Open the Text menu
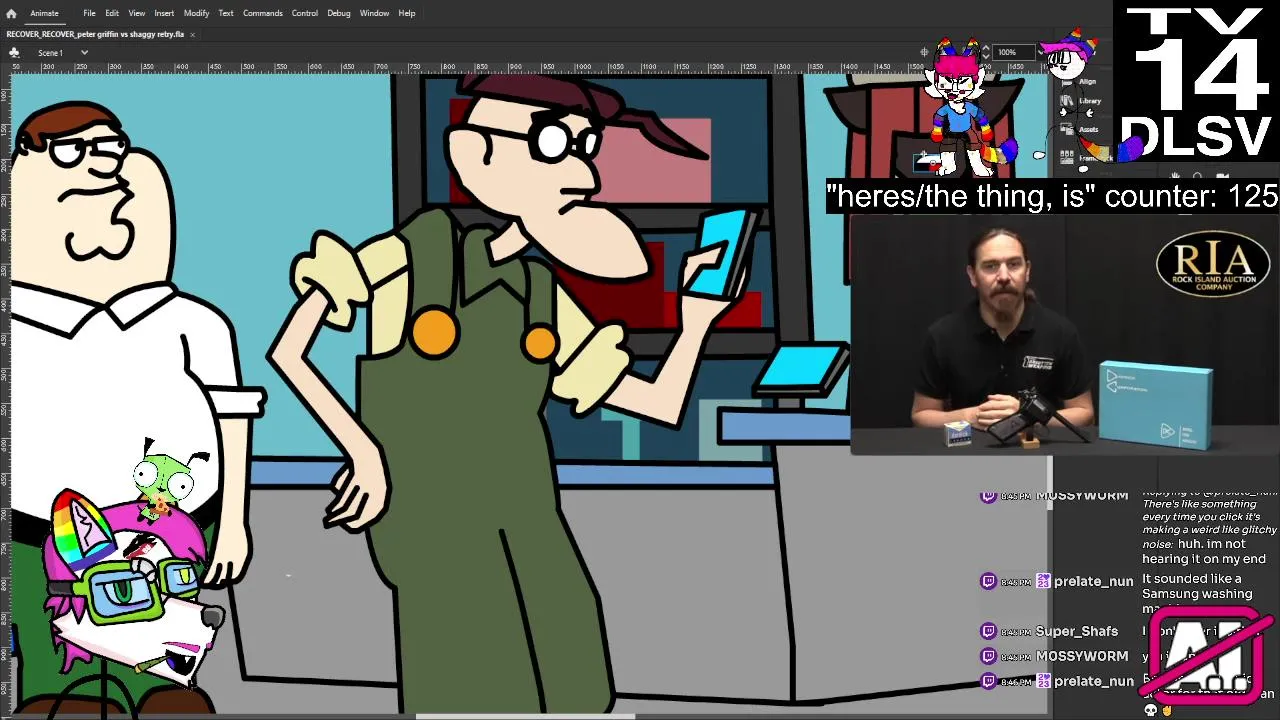The image size is (1280, 720). click(226, 13)
